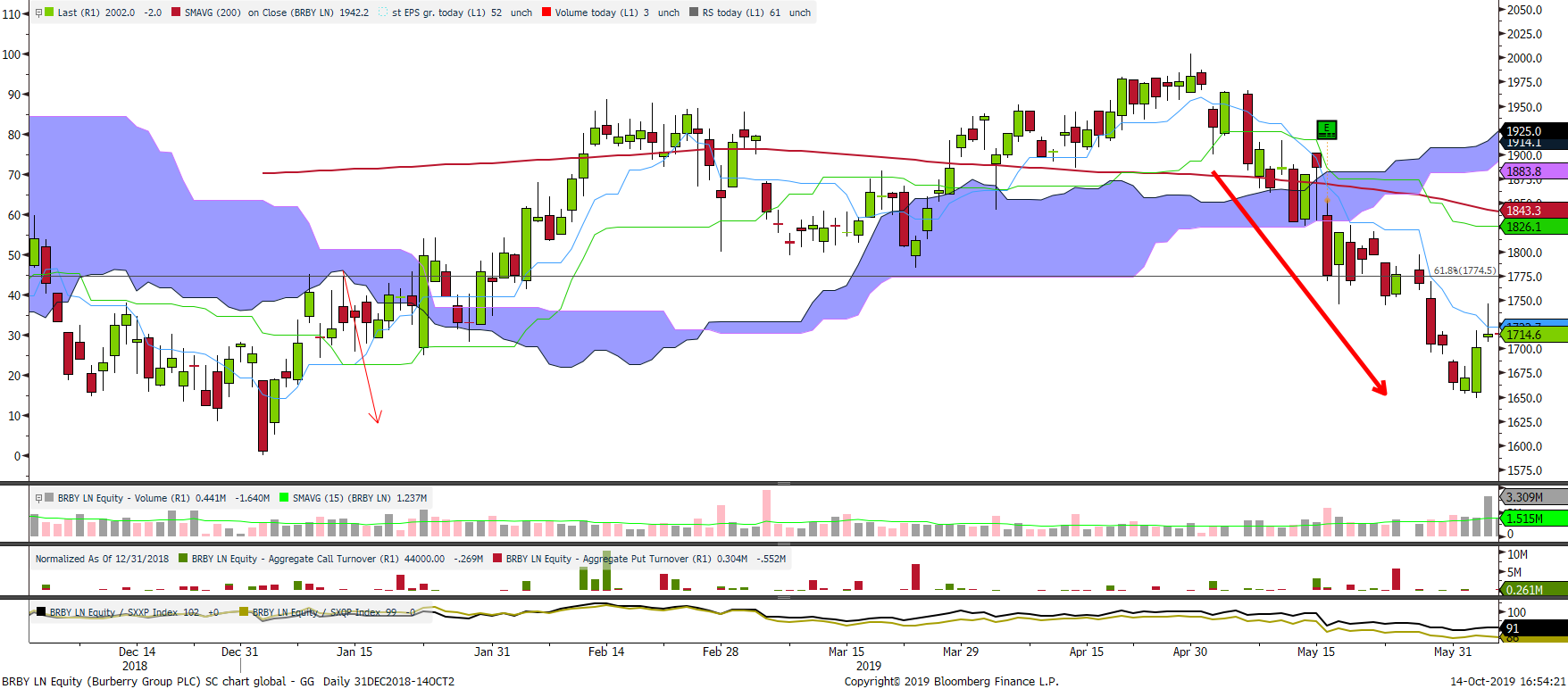
Task: Select the 'RS today (L1) 61' legend entry
Action: [x=756, y=12]
